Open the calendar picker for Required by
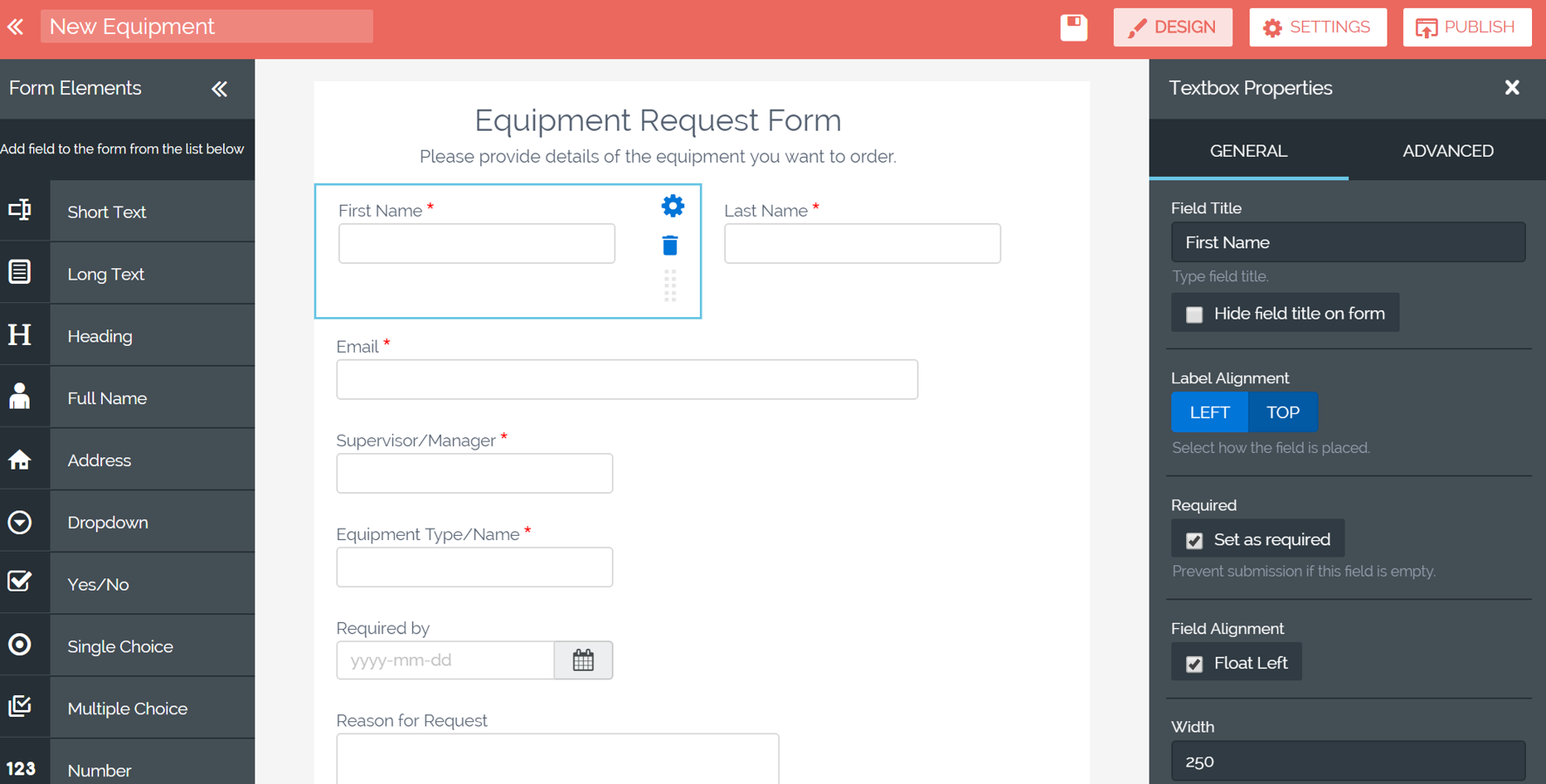The image size is (1546, 784). (583, 660)
